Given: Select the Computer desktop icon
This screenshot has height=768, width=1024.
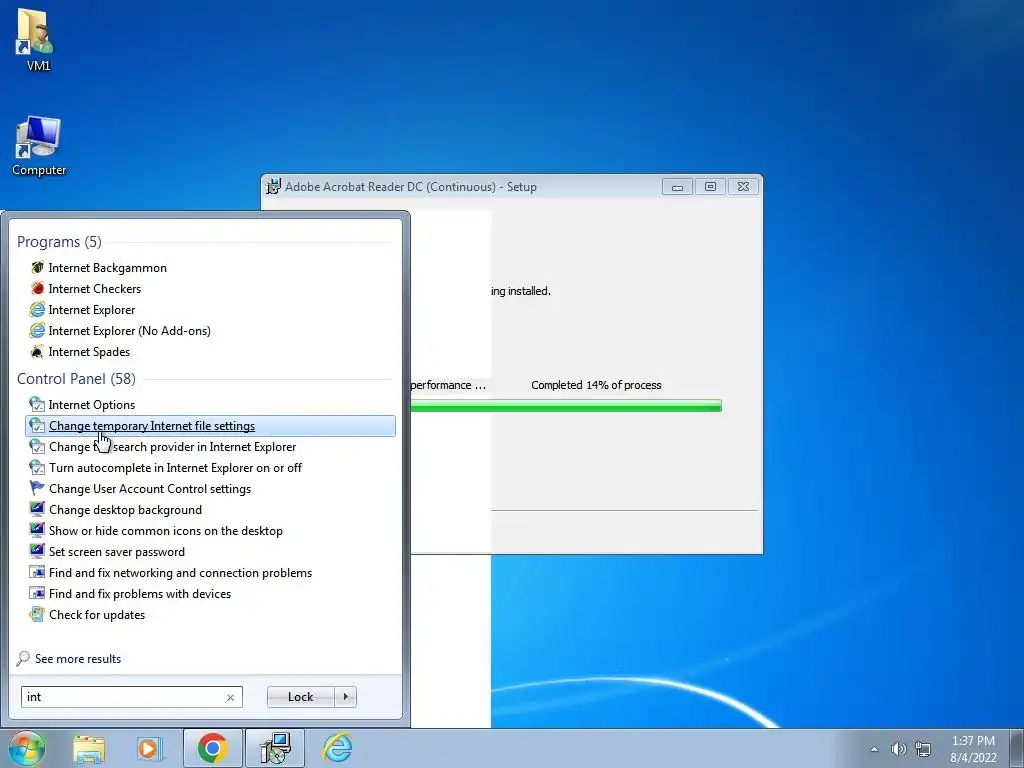Looking at the screenshot, I should pyautogui.click(x=39, y=146).
